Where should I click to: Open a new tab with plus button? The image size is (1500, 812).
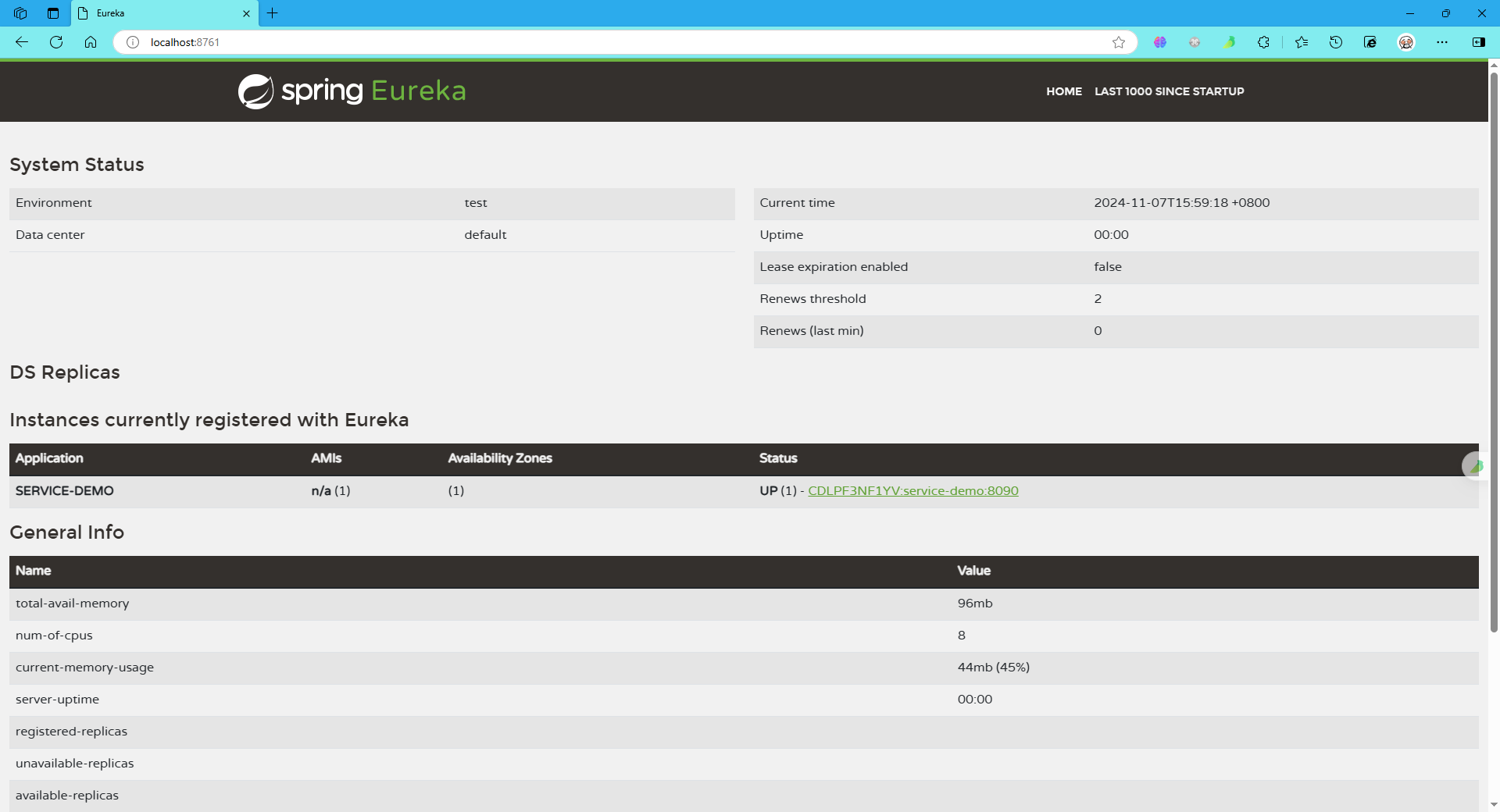[x=272, y=13]
